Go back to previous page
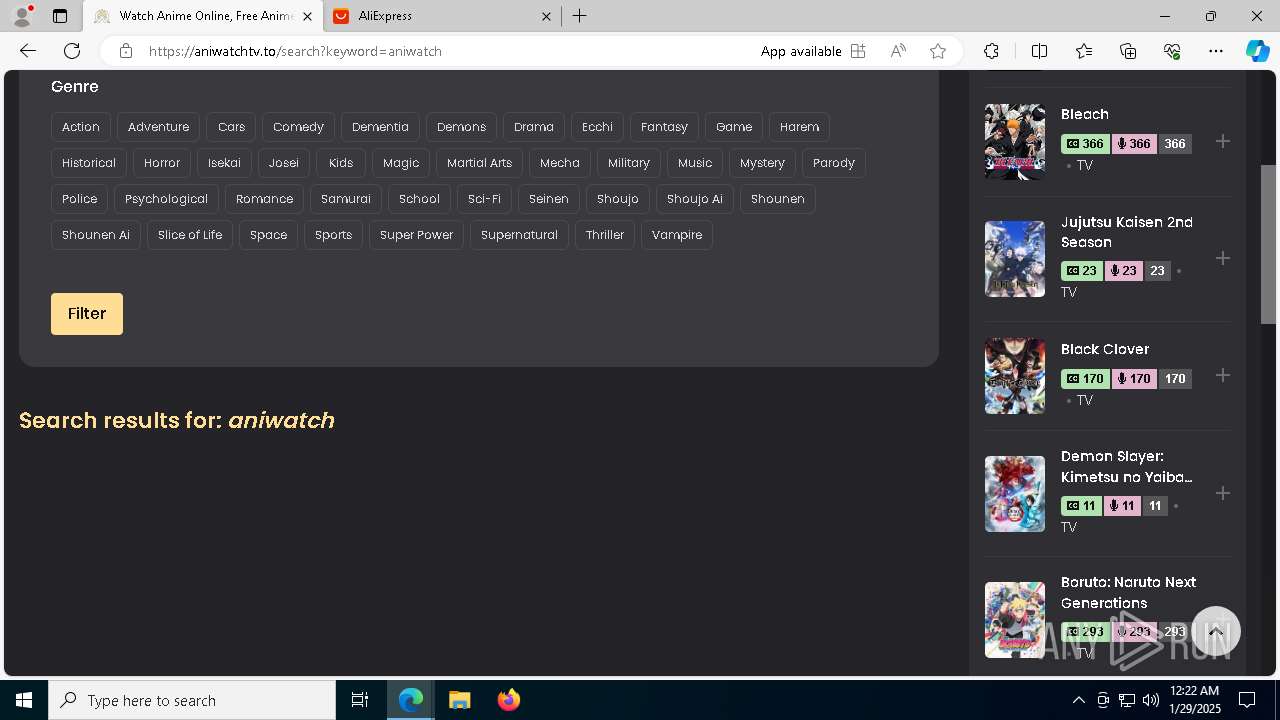Image resolution: width=1280 pixels, height=720 pixels. click(x=28, y=51)
